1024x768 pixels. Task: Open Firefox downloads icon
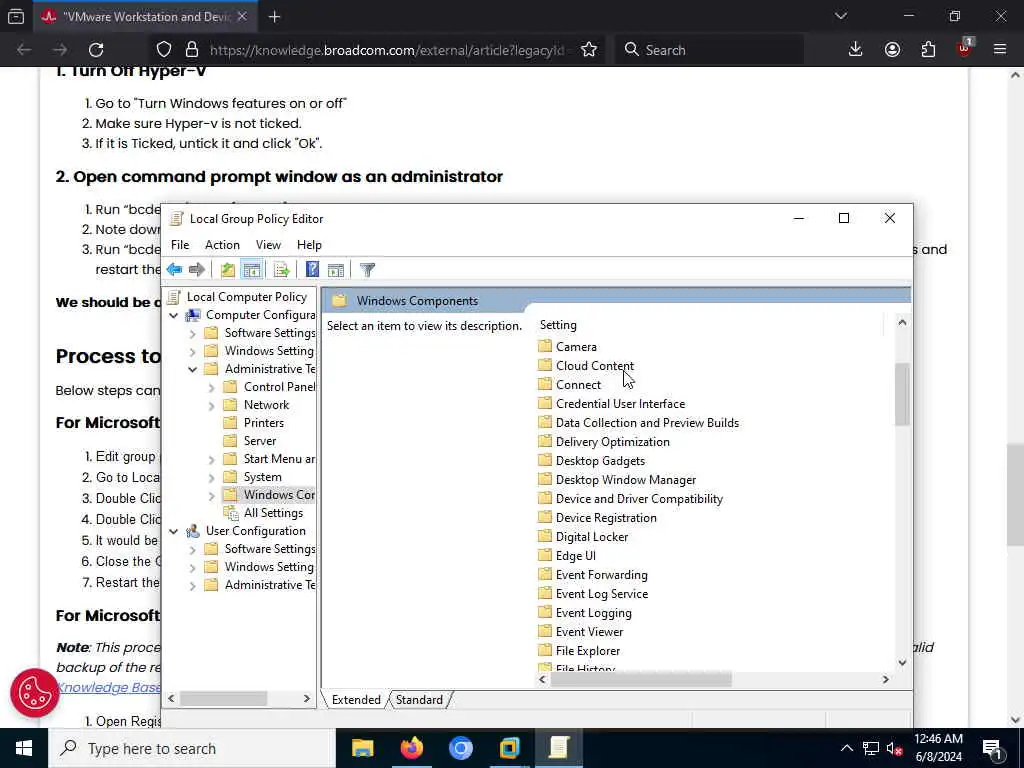point(856,50)
